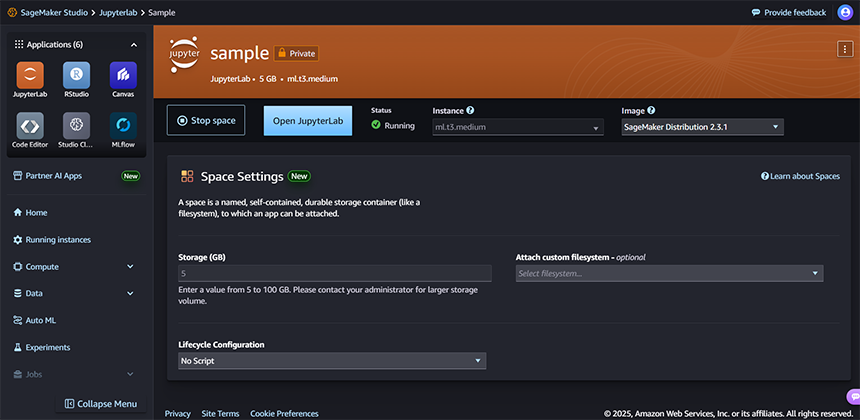The width and height of the screenshot is (860, 420).
Task: Open Running instances in the sidebar
Action: click(52, 240)
